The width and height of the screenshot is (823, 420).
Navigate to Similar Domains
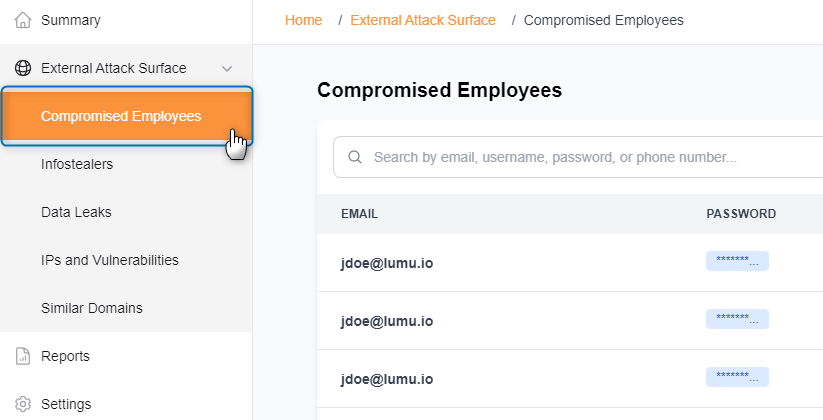pyautogui.click(x=92, y=308)
